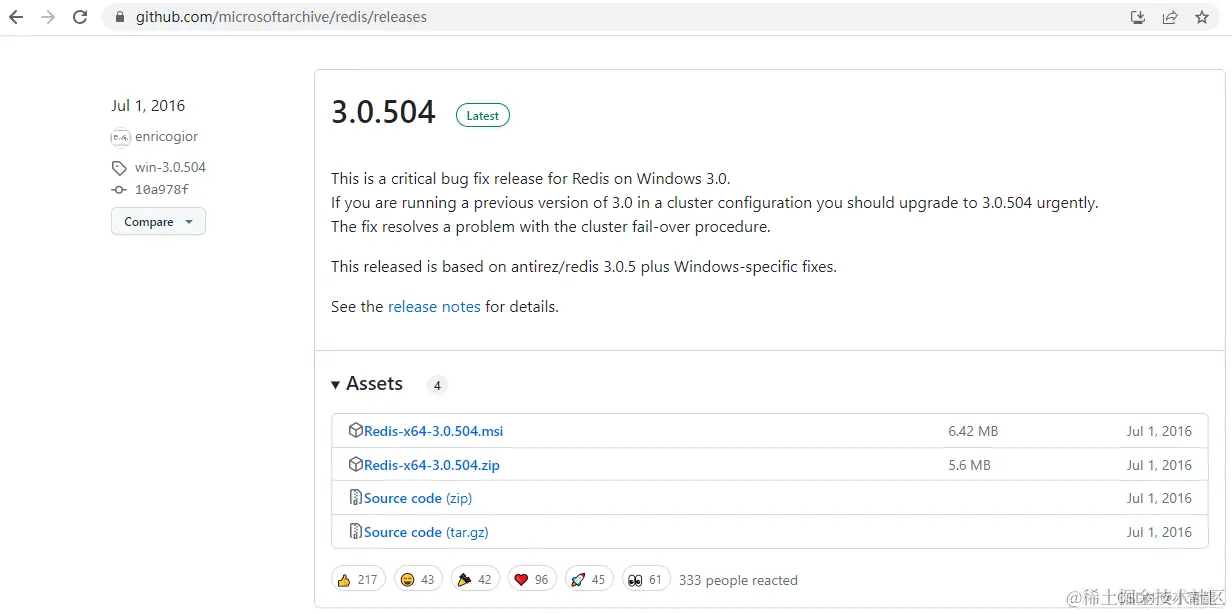Open the win-3.0.504 tag link

point(170,168)
